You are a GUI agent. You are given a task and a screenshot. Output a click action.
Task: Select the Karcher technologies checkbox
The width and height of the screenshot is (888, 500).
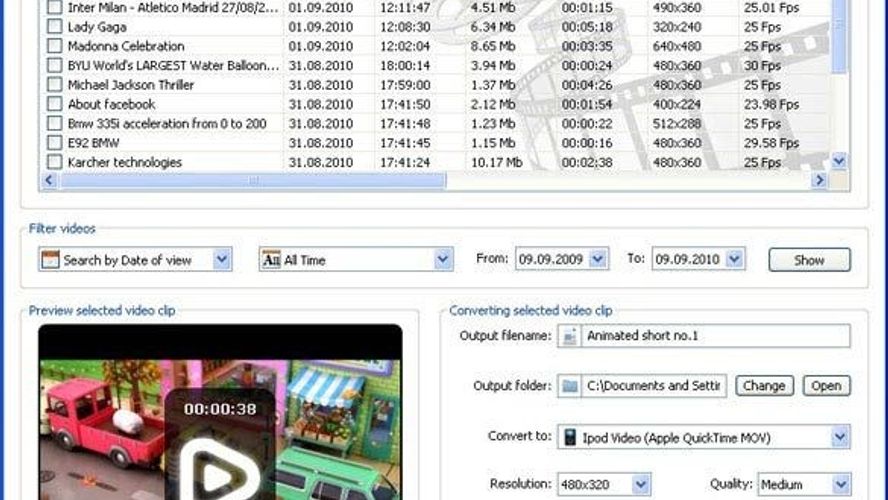54,162
